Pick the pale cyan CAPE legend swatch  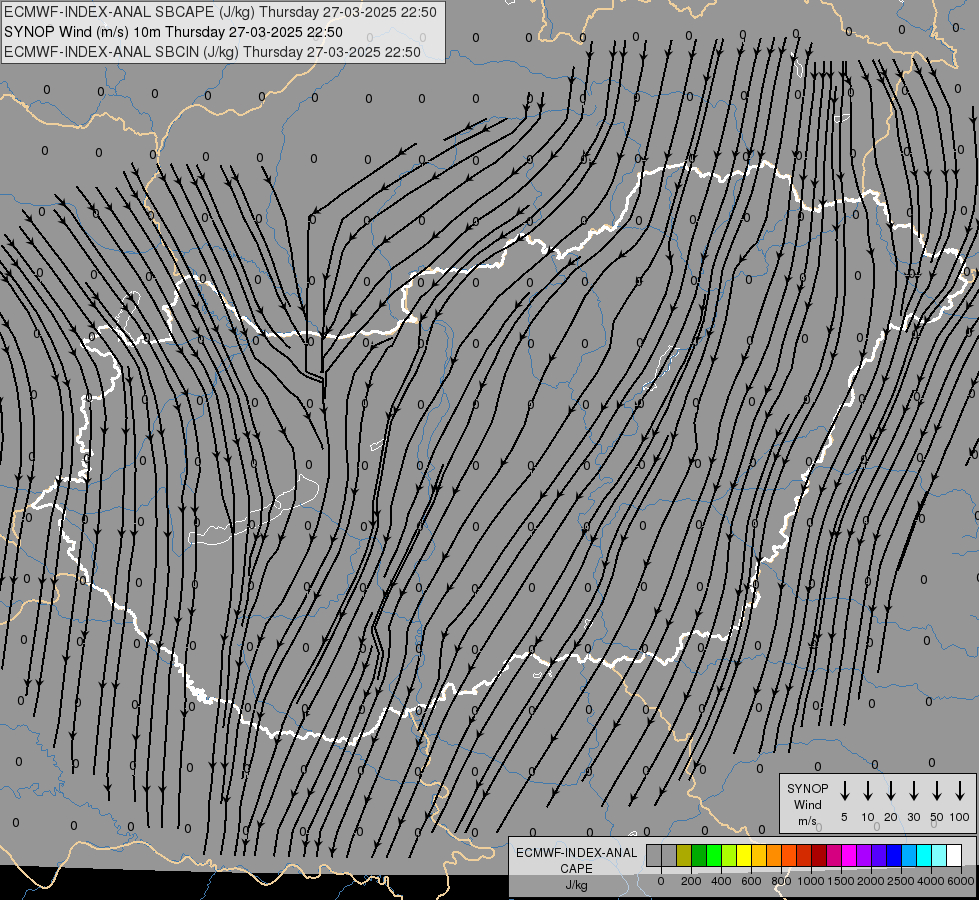click(938, 856)
